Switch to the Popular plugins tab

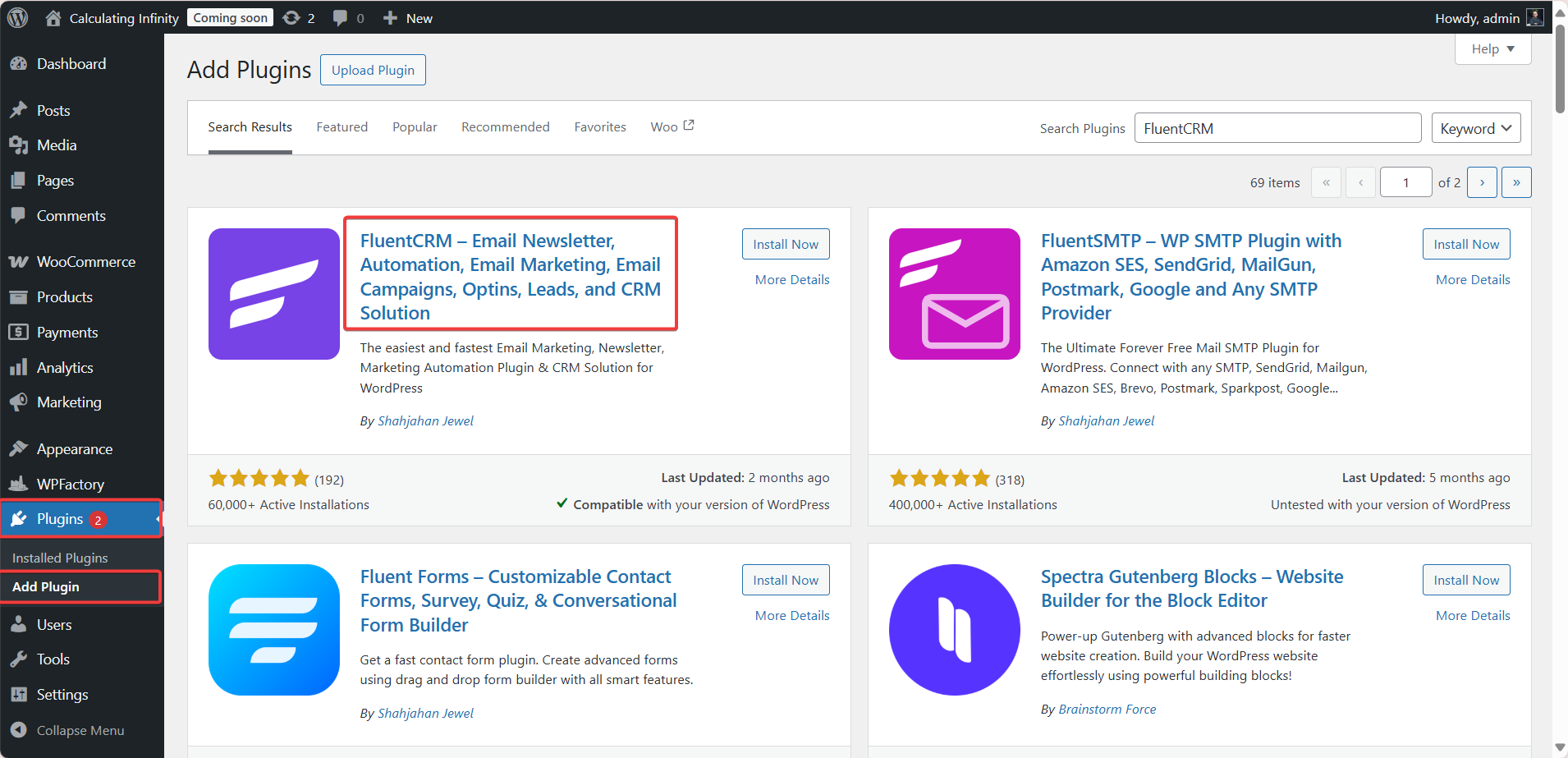click(x=415, y=126)
